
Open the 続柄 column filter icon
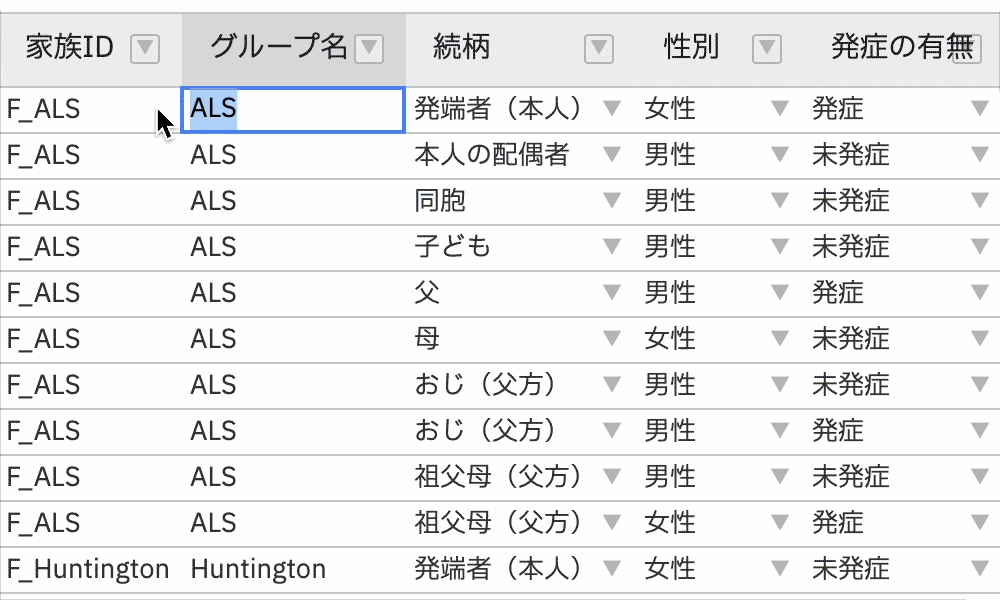pyautogui.click(x=598, y=48)
